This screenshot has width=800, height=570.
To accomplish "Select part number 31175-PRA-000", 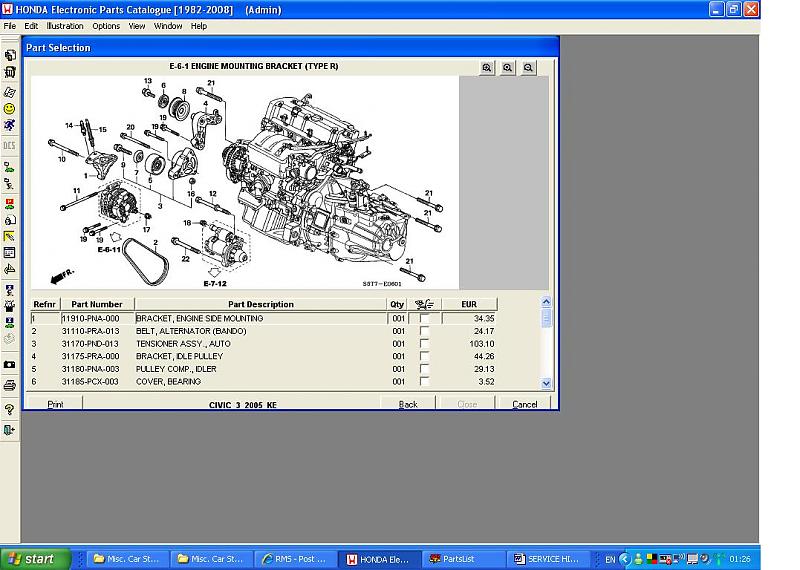I will [90, 356].
